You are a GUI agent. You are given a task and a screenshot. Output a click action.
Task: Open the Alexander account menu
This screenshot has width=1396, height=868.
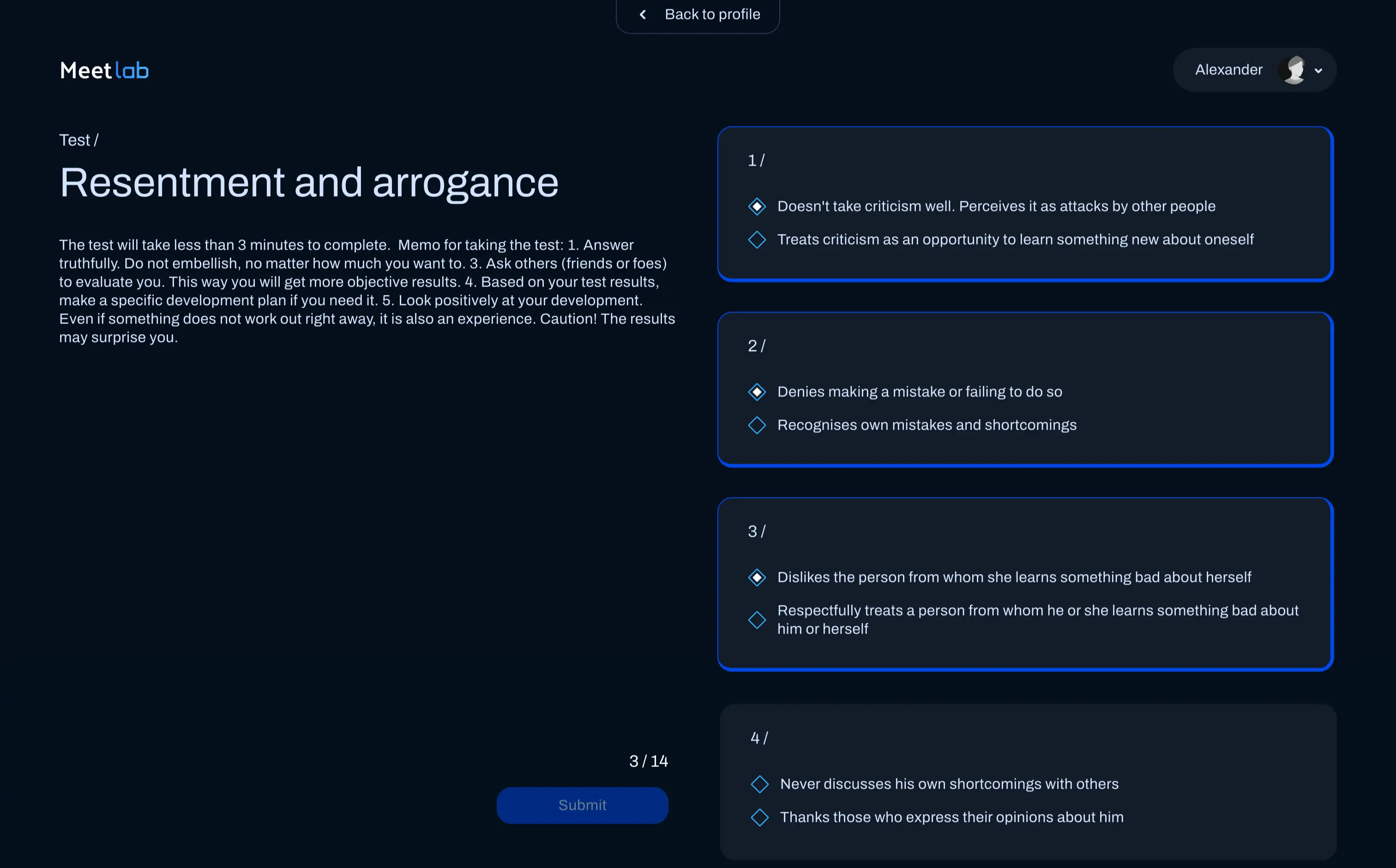(1228, 70)
